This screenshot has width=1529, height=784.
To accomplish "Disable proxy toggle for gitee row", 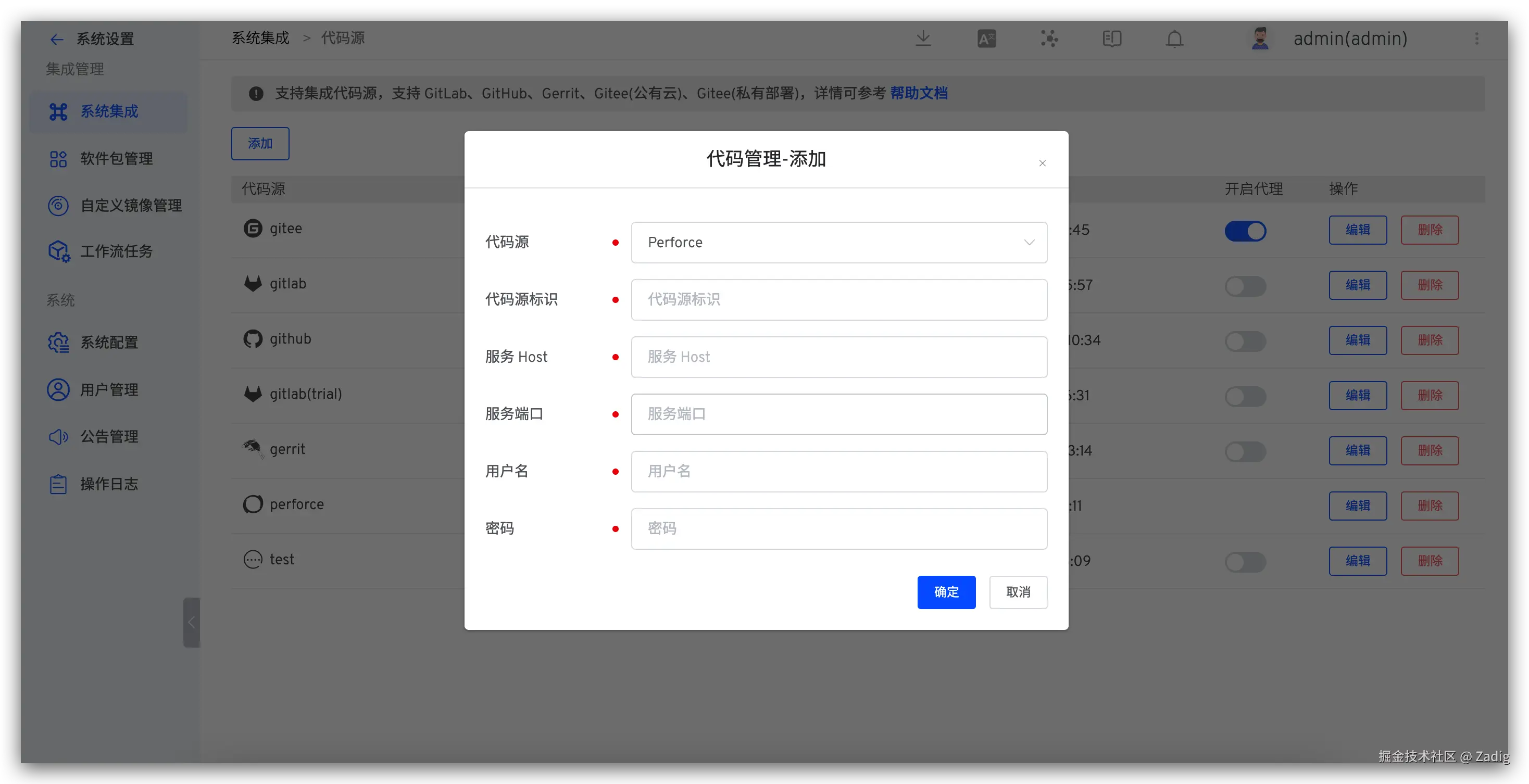I will pos(1245,231).
